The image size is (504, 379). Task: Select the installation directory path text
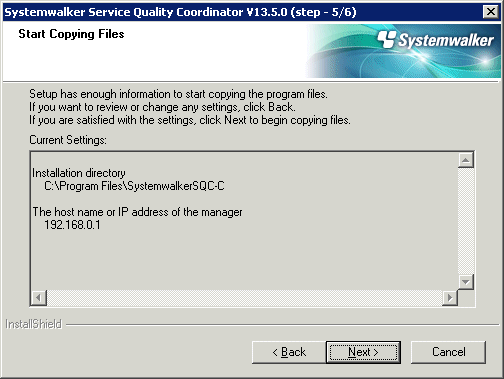[x=134, y=186]
